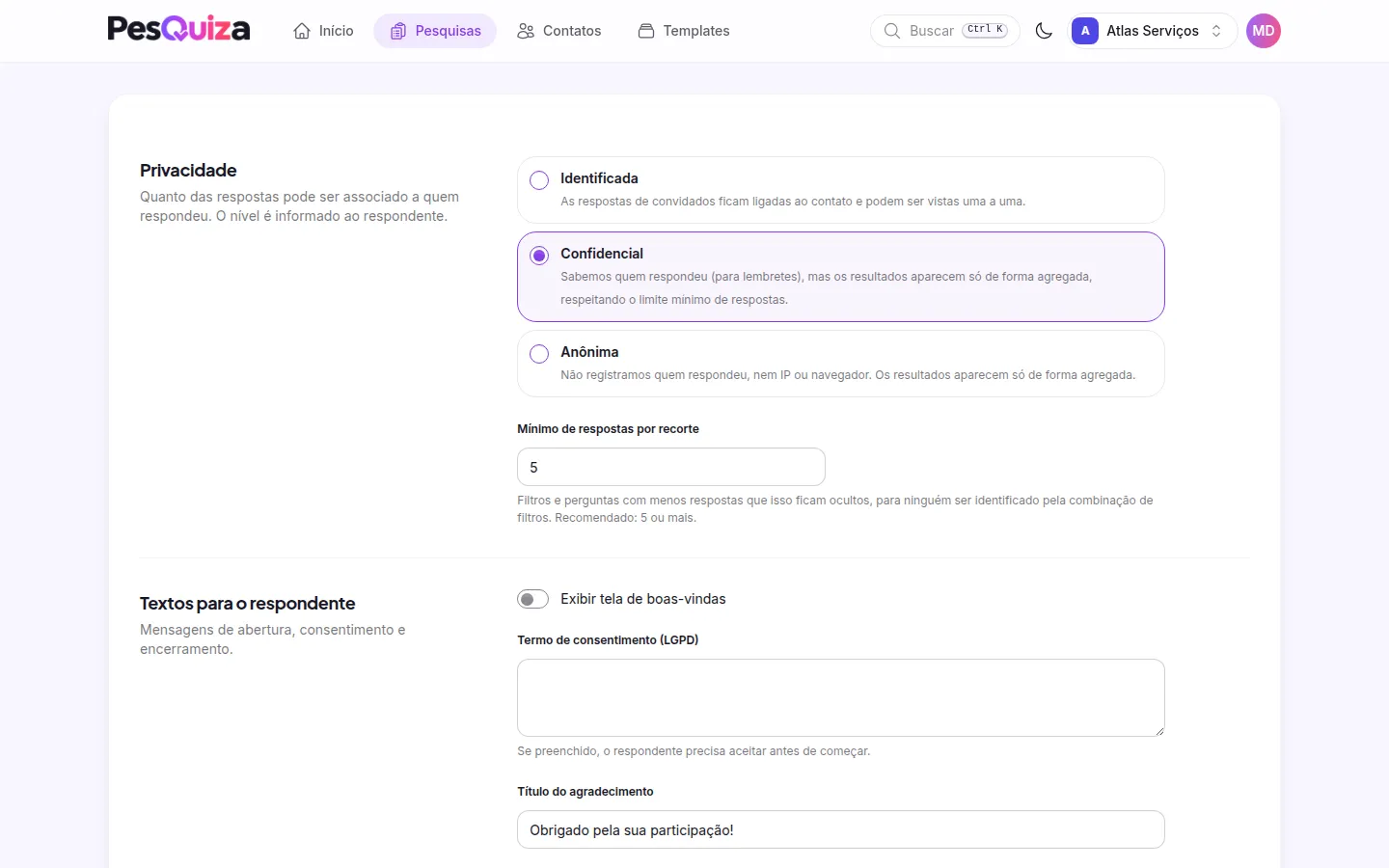This screenshot has height=868, width=1389.
Task: Switch to the Templates tab
Action: tap(683, 31)
